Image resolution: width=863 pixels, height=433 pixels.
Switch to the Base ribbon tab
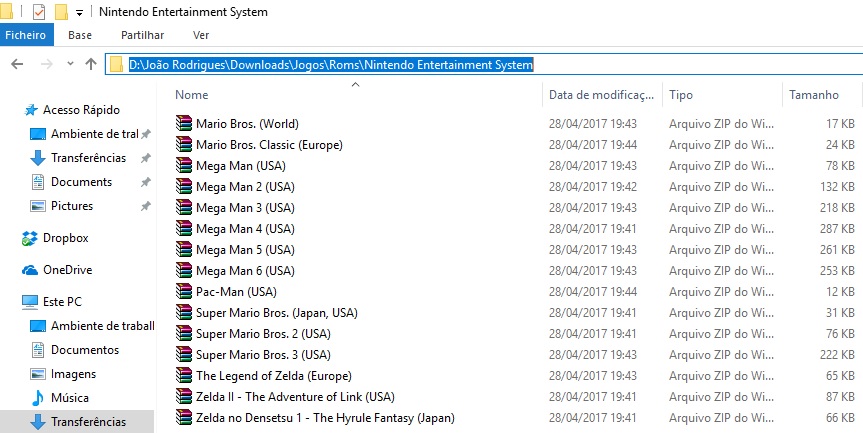[80, 35]
